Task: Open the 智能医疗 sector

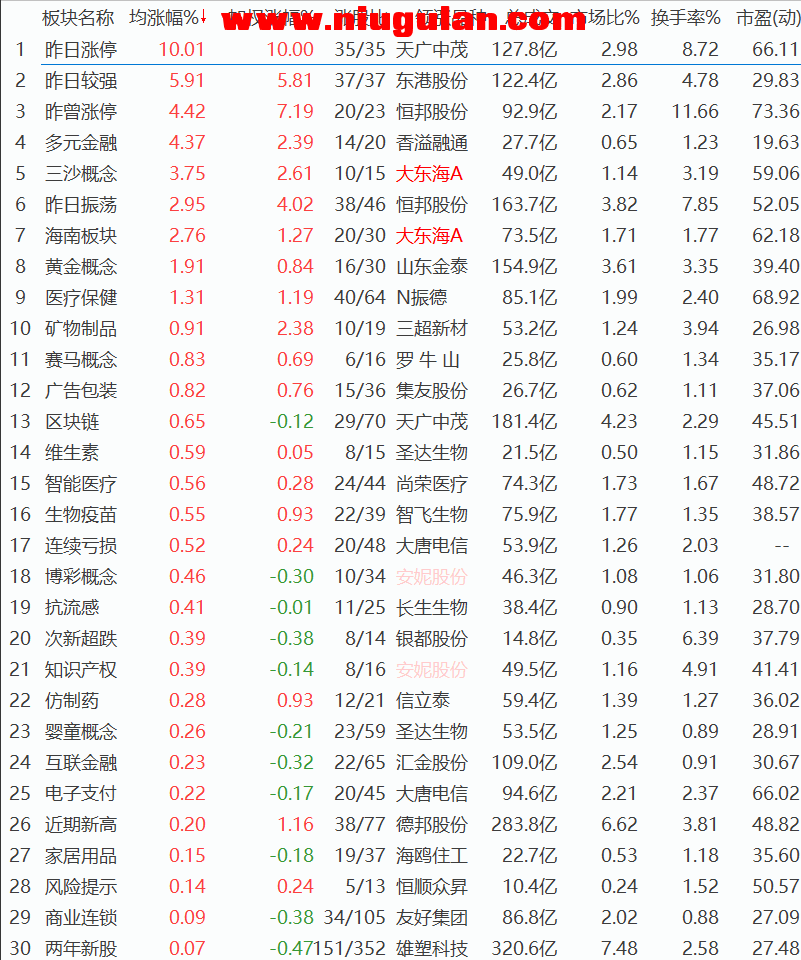Action: 81,484
